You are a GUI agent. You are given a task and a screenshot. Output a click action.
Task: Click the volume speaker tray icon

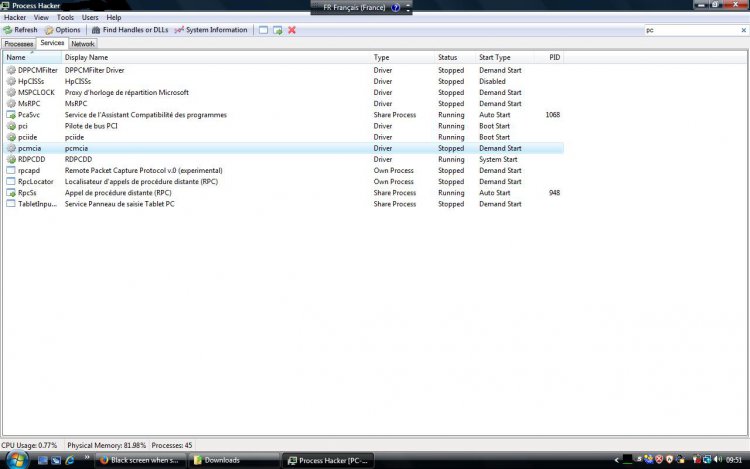pos(717,459)
